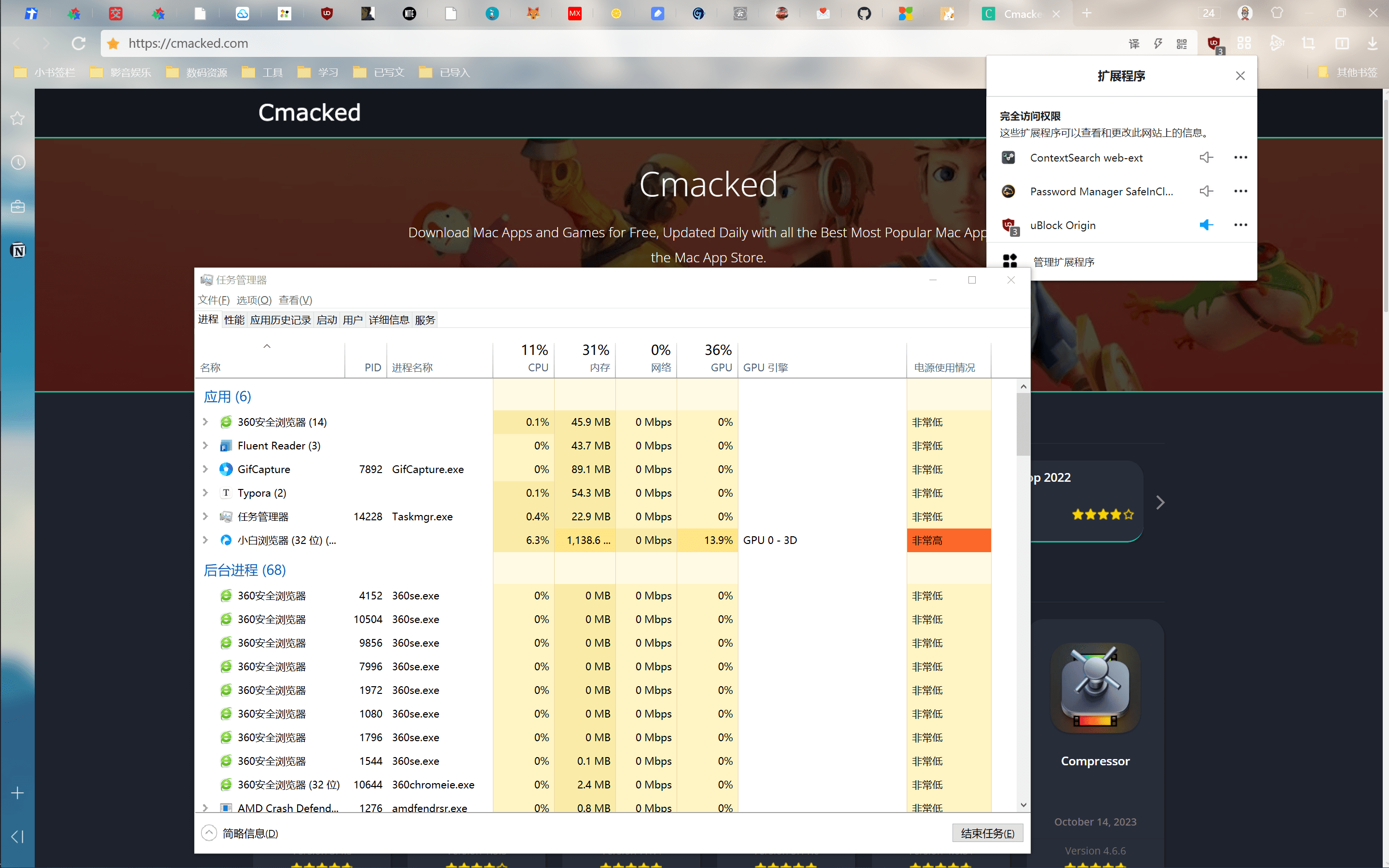Click Task Manager vertical scrollbar thumb
This screenshot has width=1389, height=868.
[1023, 424]
